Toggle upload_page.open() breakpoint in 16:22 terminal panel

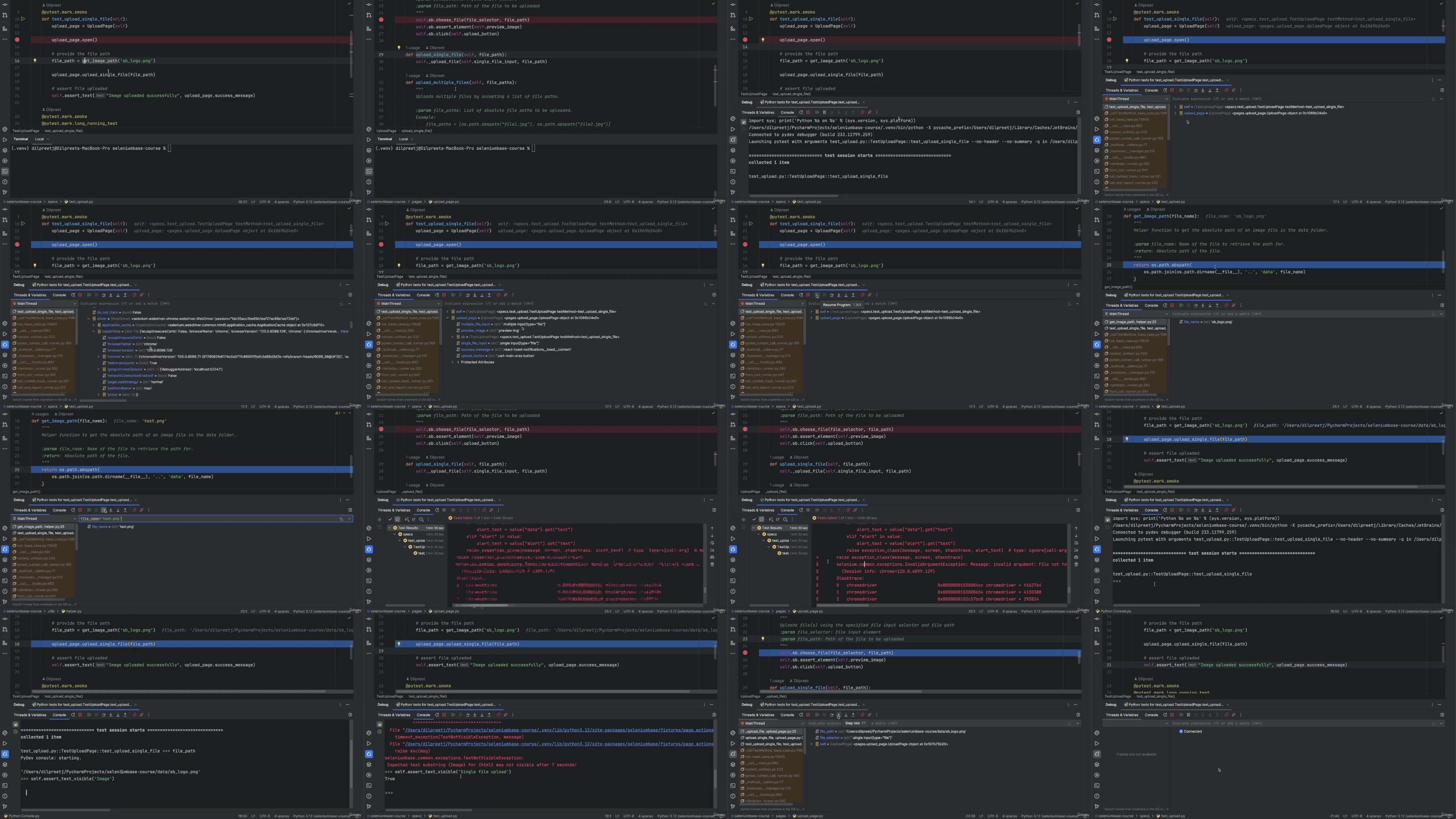(x=17, y=40)
